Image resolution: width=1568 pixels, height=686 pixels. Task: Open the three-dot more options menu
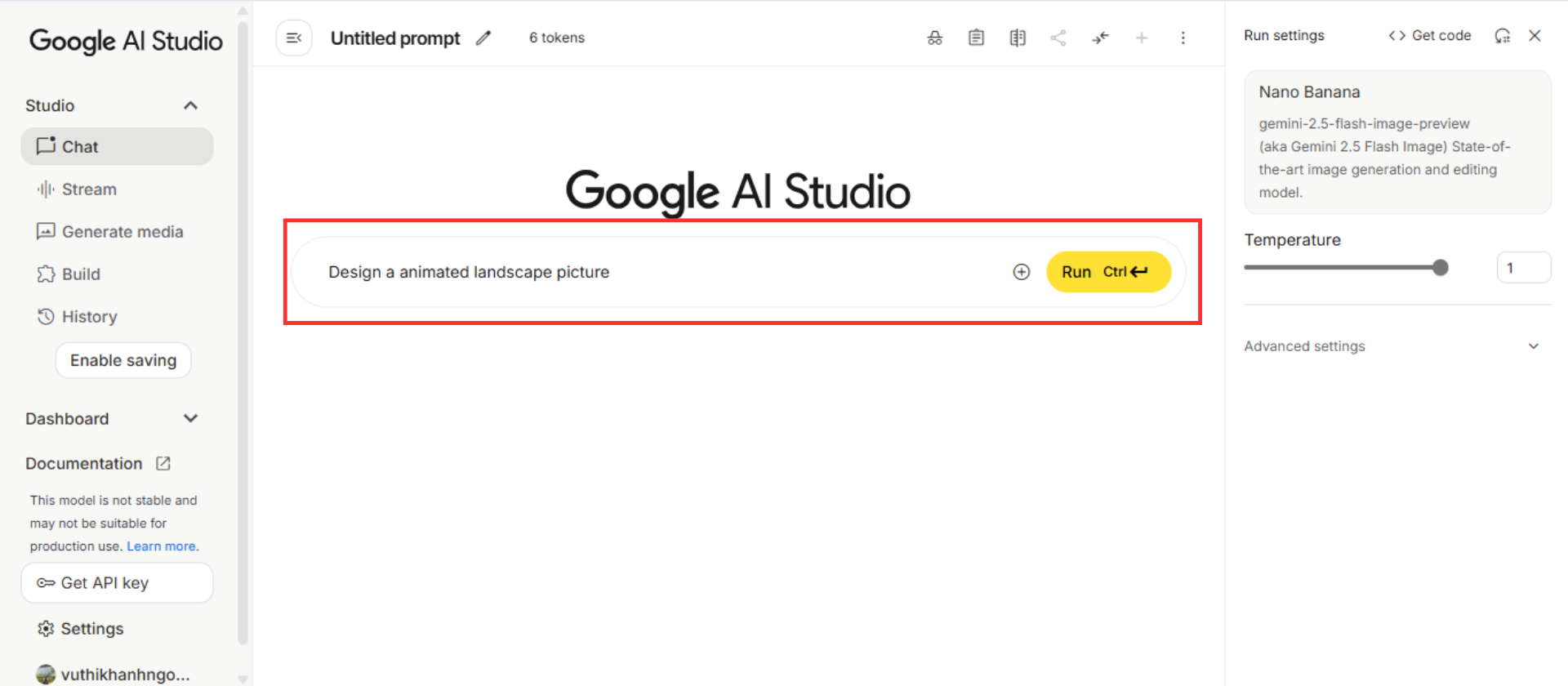[1183, 38]
